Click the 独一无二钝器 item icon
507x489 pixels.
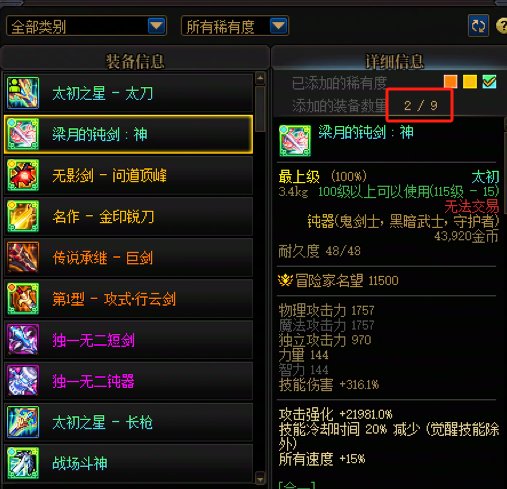pos(23,381)
